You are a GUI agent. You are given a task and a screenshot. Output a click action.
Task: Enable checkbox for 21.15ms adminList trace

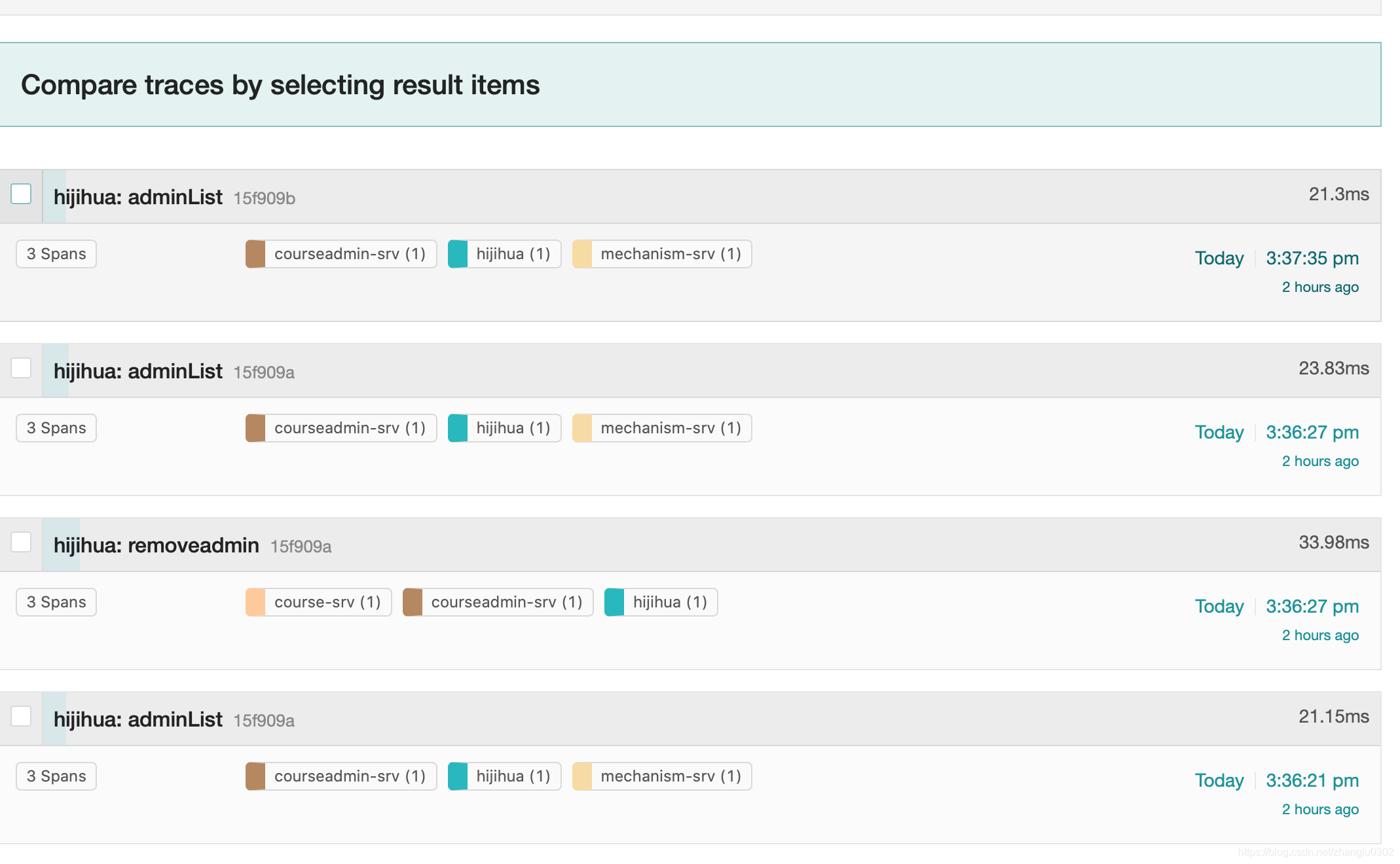point(21,717)
